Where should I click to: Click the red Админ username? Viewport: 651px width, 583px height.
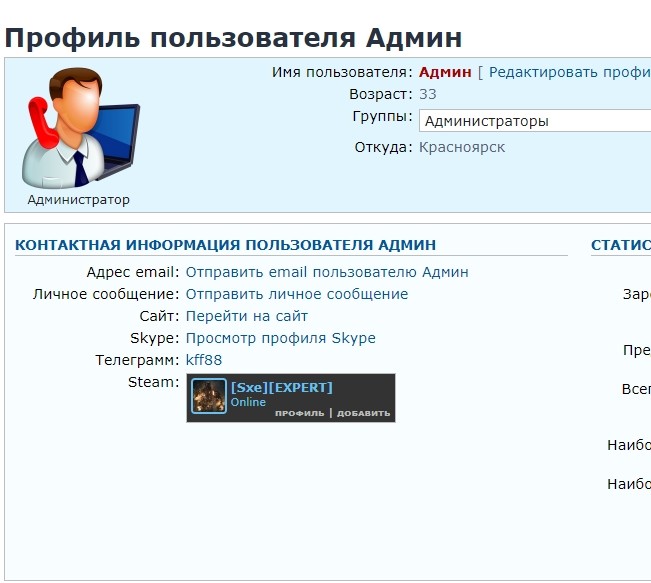coord(444,73)
